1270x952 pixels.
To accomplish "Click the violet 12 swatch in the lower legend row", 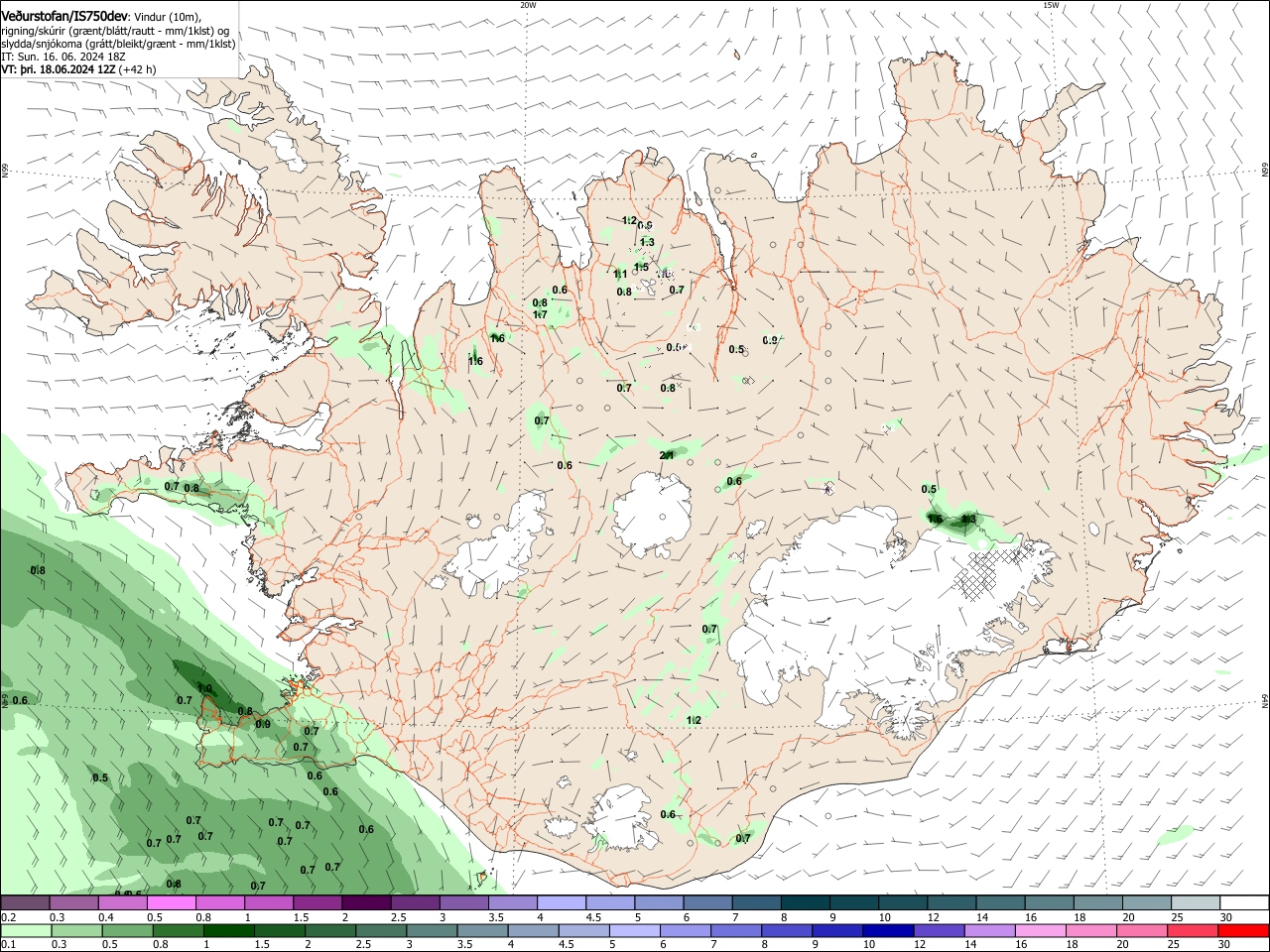I will [939, 931].
